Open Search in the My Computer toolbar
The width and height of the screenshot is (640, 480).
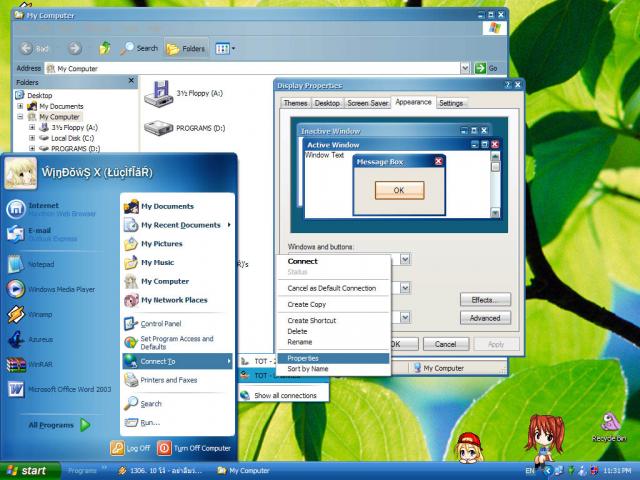139,49
